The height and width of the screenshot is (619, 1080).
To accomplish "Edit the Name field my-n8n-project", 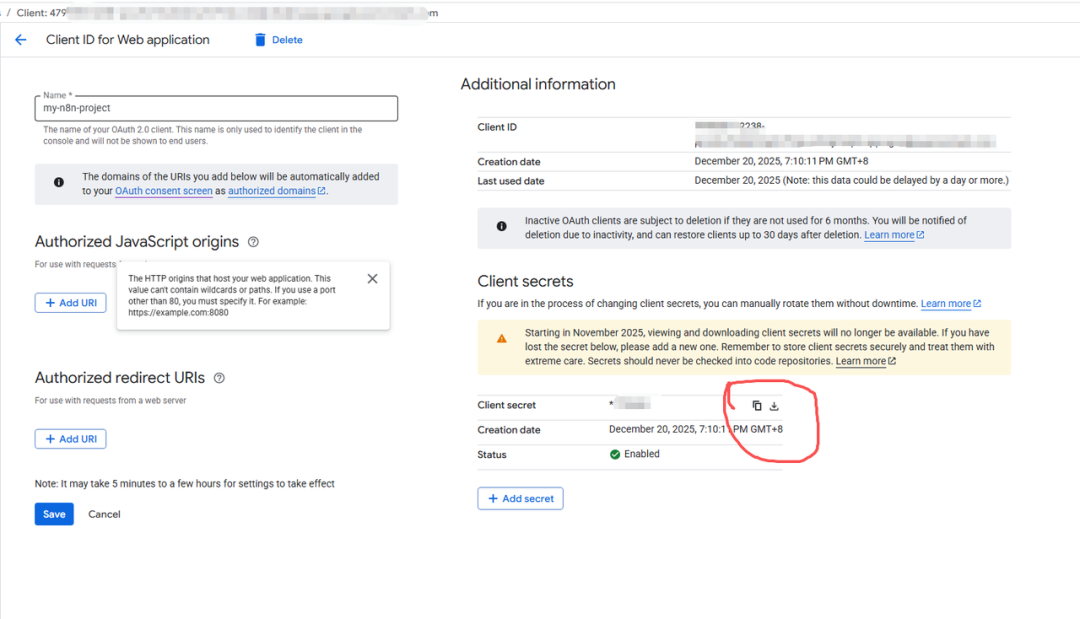I will click(216, 108).
